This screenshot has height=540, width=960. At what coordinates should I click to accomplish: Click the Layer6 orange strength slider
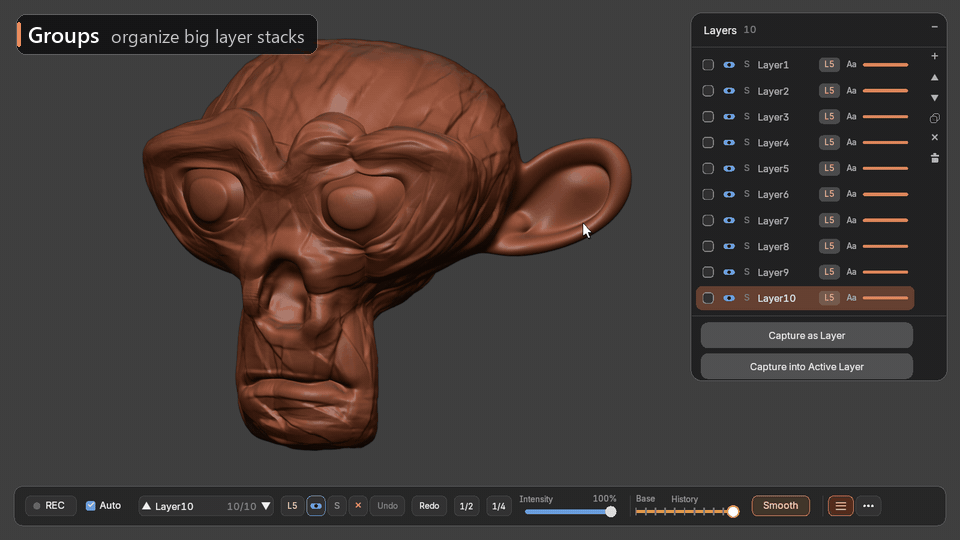coord(885,194)
